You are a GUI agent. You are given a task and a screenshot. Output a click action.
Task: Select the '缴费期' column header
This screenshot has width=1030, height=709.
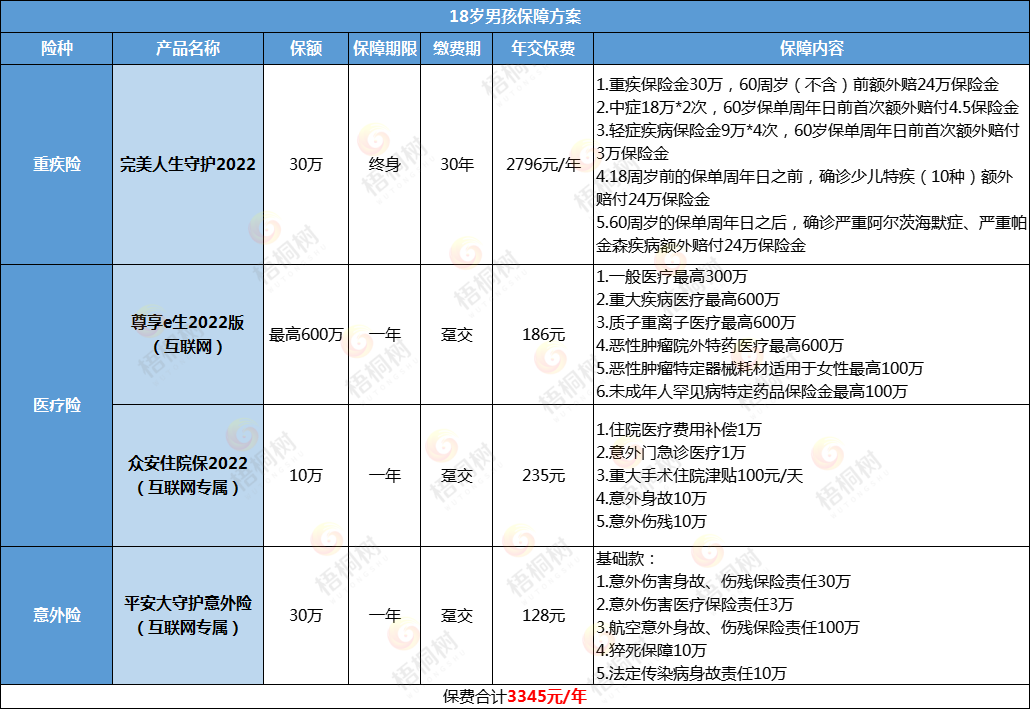(x=457, y=49)
